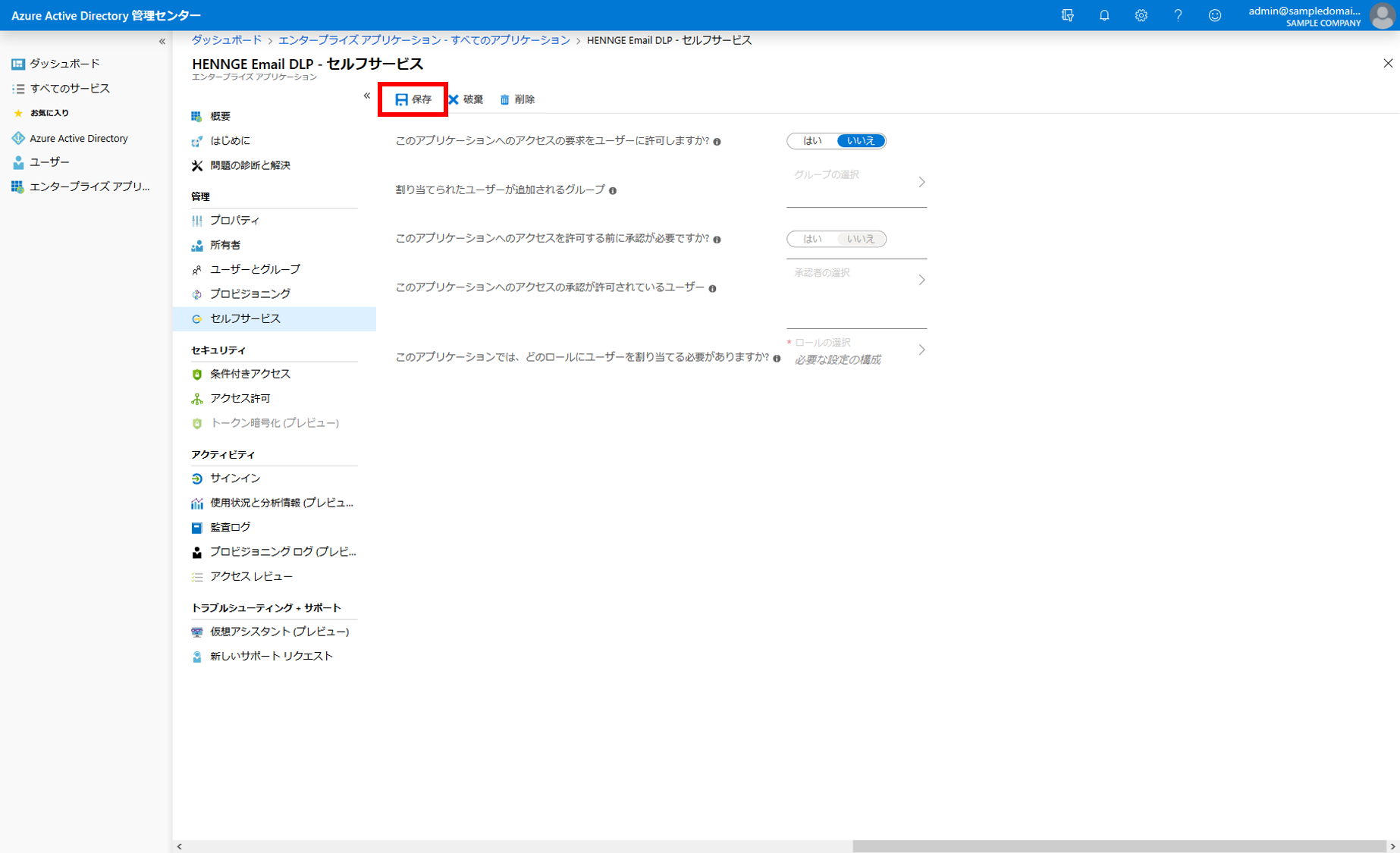Open プロビジョニング ログ page
1400x853 pixels.
(x=282, y=551)
